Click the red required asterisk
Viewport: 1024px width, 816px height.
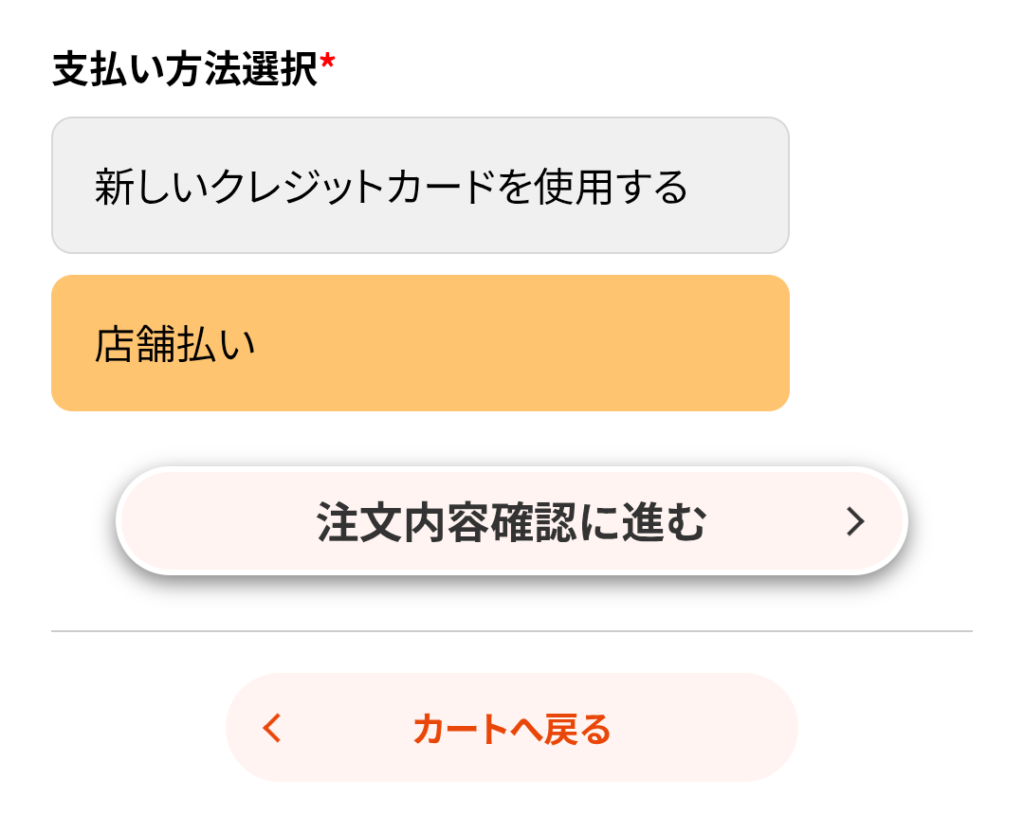tap(328, 66)
